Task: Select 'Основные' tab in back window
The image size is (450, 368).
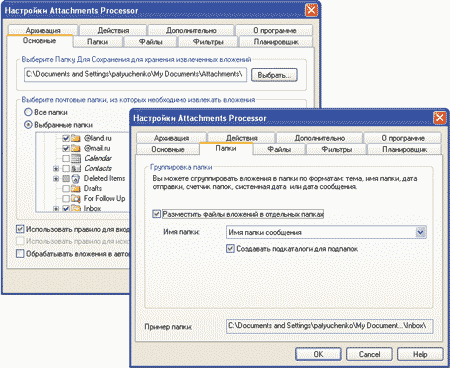Action: point(39,41)
